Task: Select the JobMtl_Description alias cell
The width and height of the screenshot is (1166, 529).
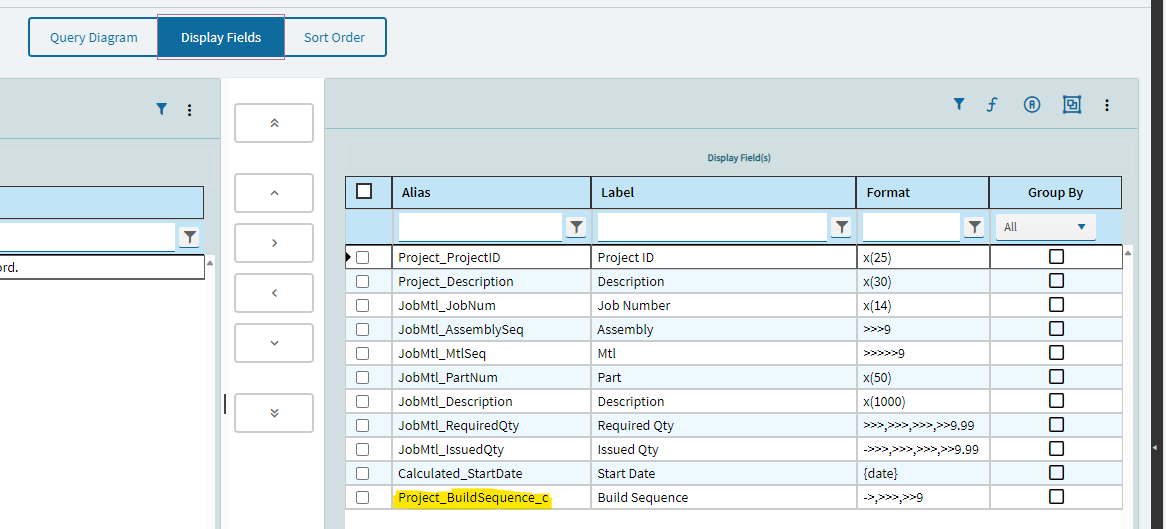Action: click(492, 401)
